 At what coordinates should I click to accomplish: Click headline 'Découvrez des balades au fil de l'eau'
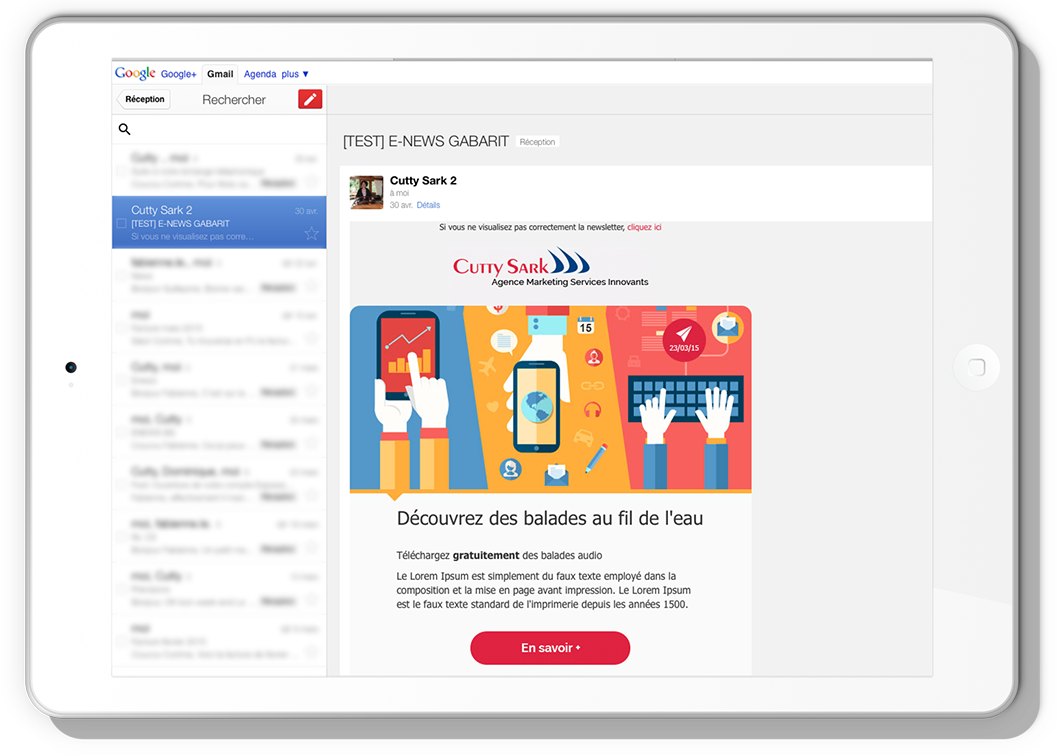(x=550, y=518)
